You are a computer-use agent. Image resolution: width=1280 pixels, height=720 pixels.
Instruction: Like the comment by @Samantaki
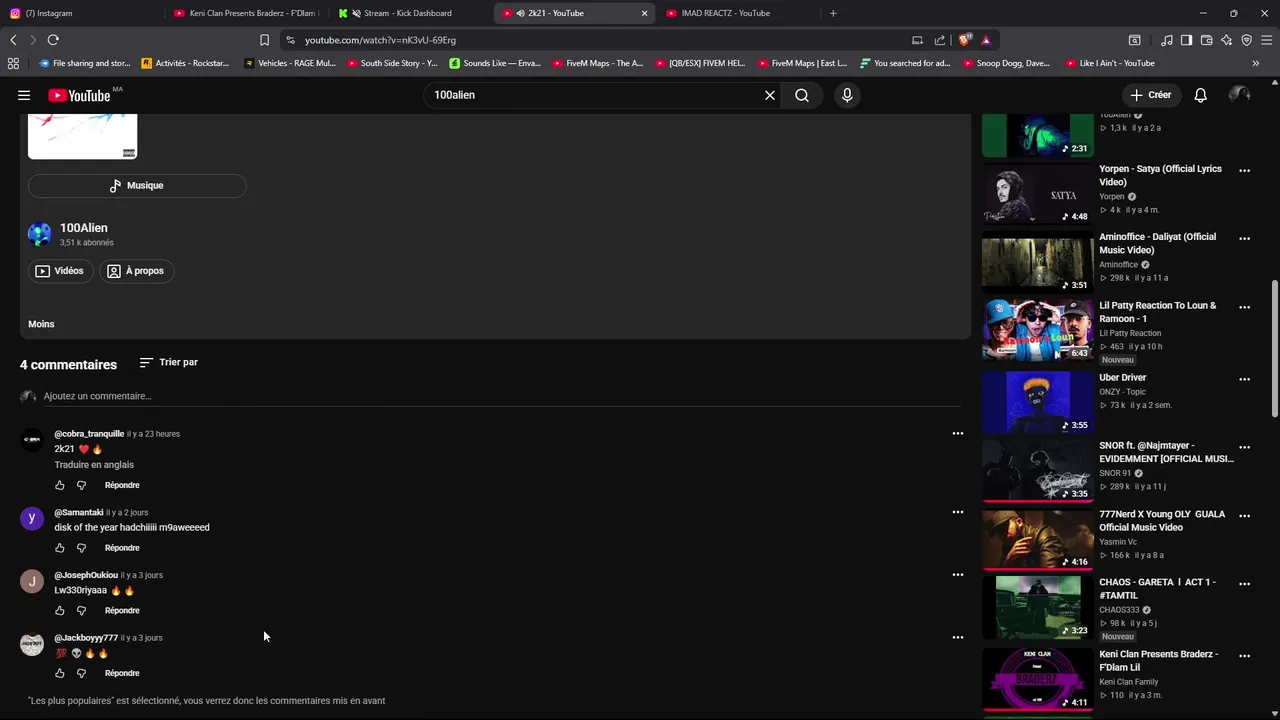click(60, 548)
